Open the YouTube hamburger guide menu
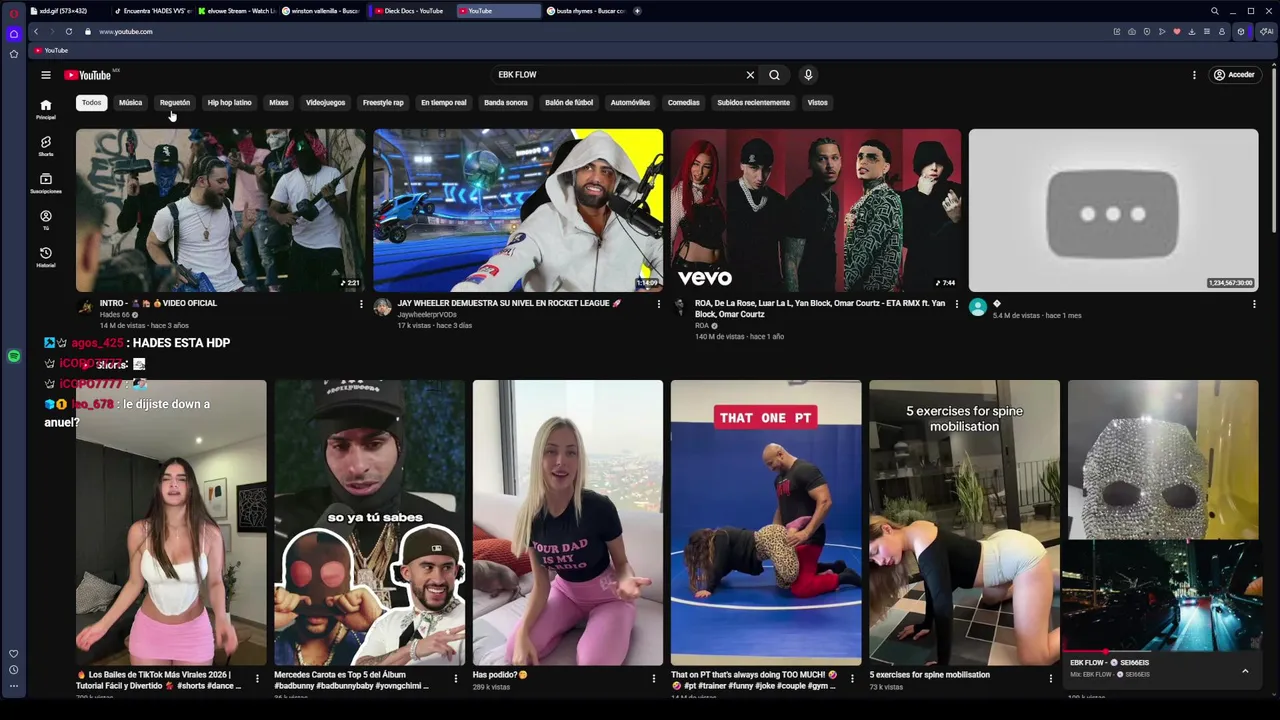Viewport: 1280px width, 720px height. tap(46, 75)
